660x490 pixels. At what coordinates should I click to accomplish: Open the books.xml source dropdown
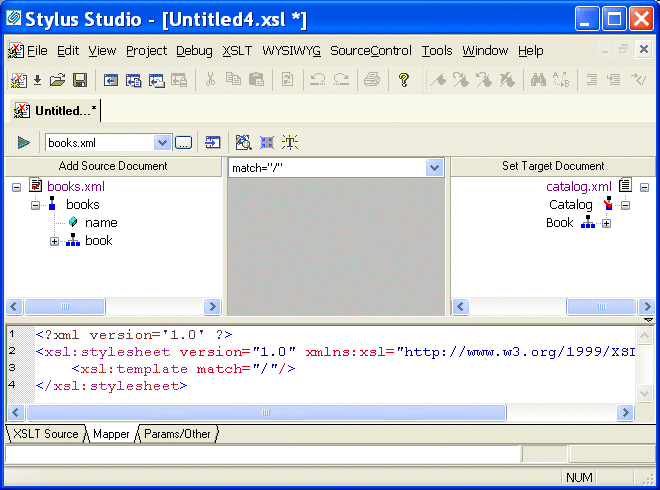[x=162, y=143]
